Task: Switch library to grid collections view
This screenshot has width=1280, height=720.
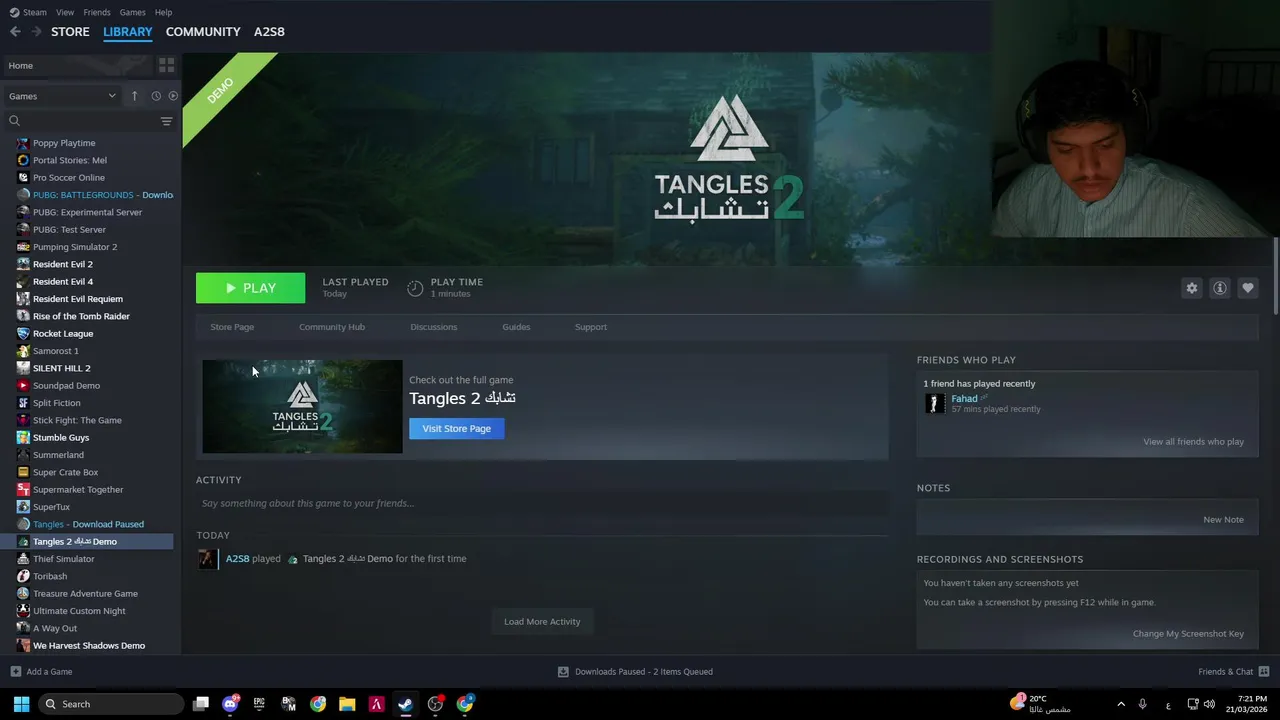Action: pos(166,65)
